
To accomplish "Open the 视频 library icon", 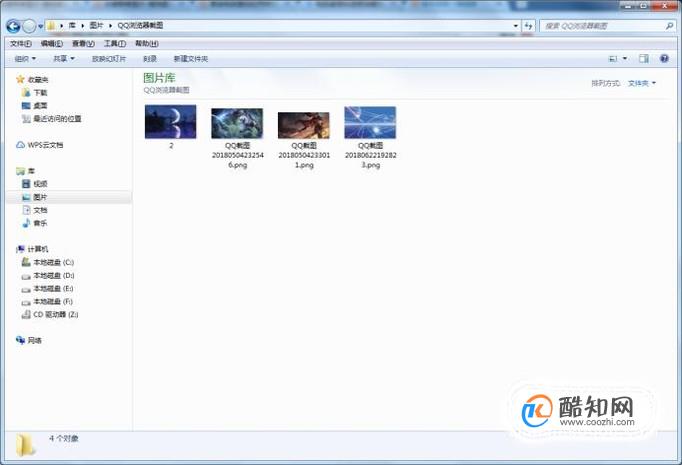I will [x=26, y=184].
